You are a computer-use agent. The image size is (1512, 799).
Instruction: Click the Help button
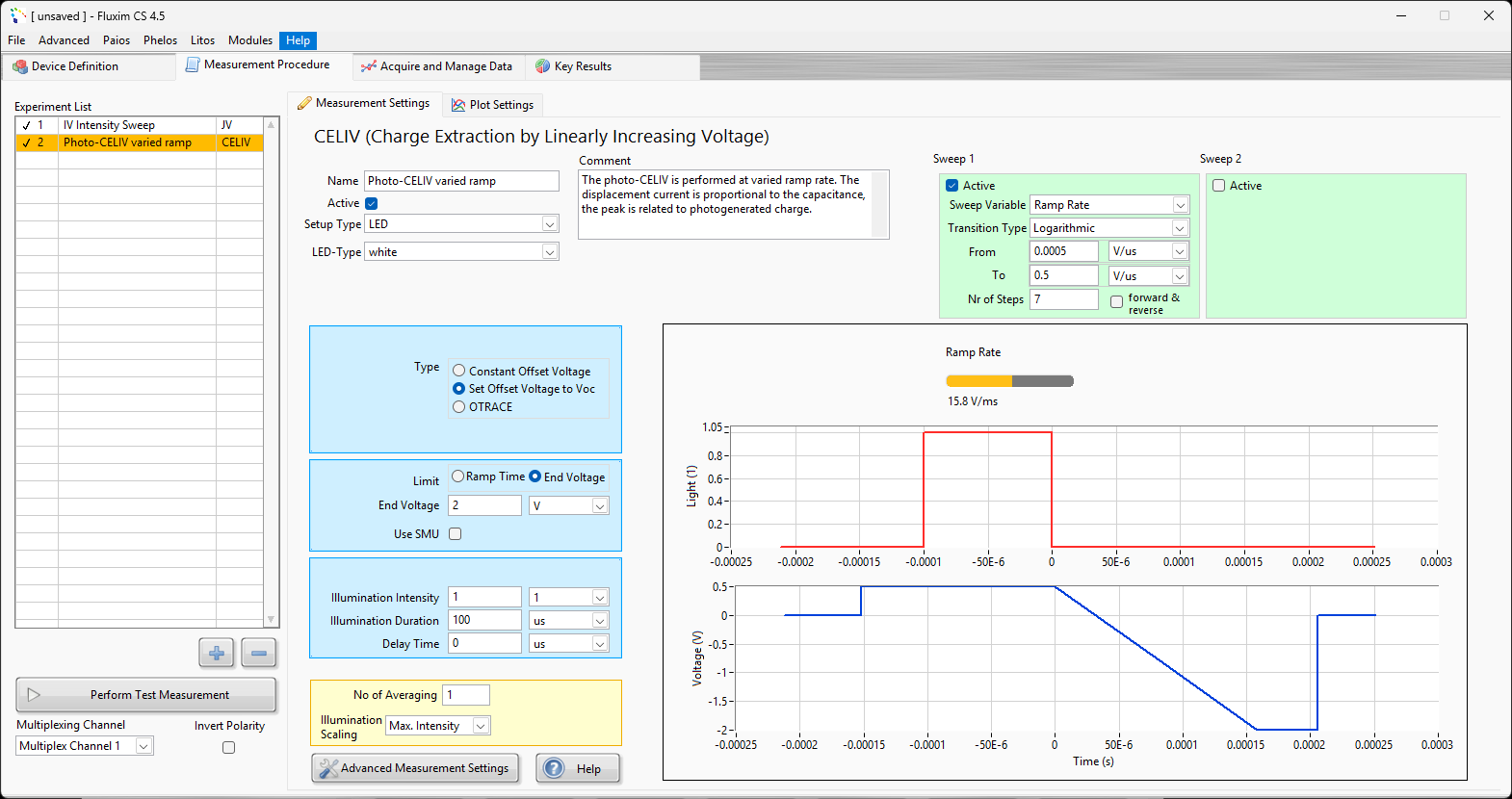click(578, 768)
